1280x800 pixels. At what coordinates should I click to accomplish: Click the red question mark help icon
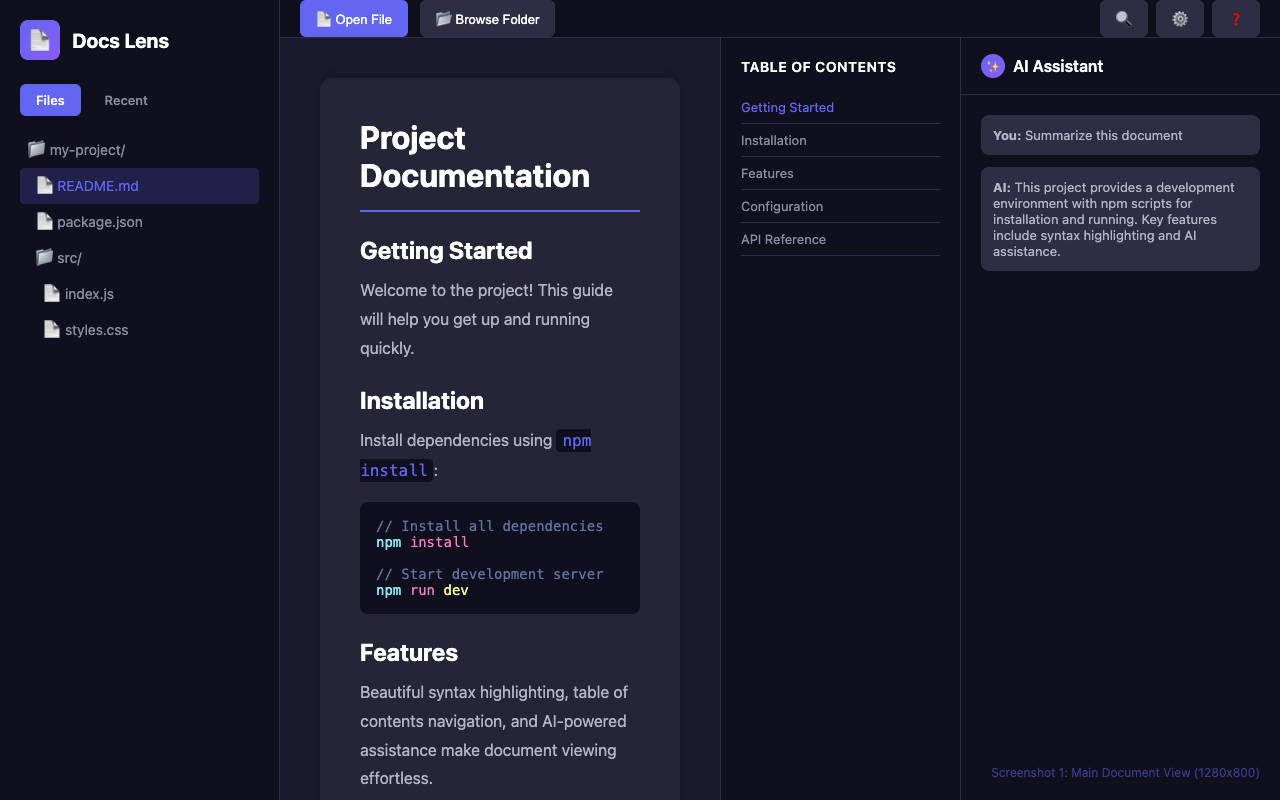(1236, 19)
